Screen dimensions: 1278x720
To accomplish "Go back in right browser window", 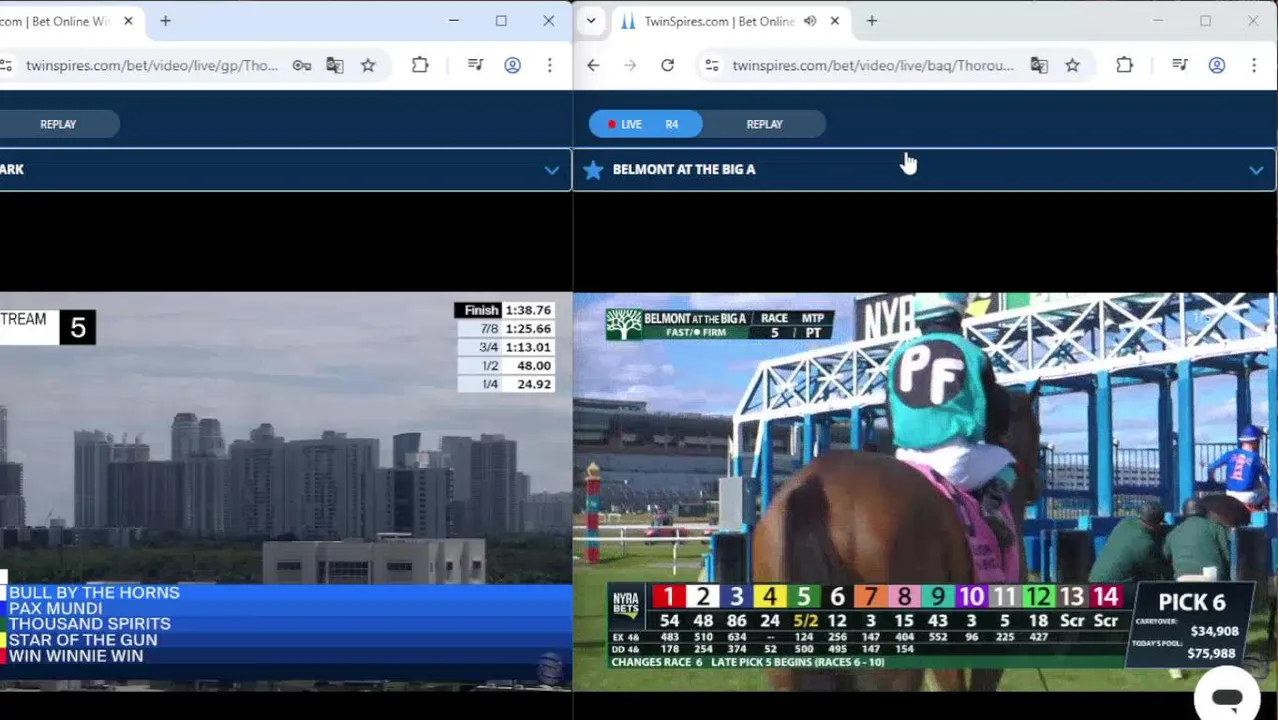I will [x=593, y=66].
